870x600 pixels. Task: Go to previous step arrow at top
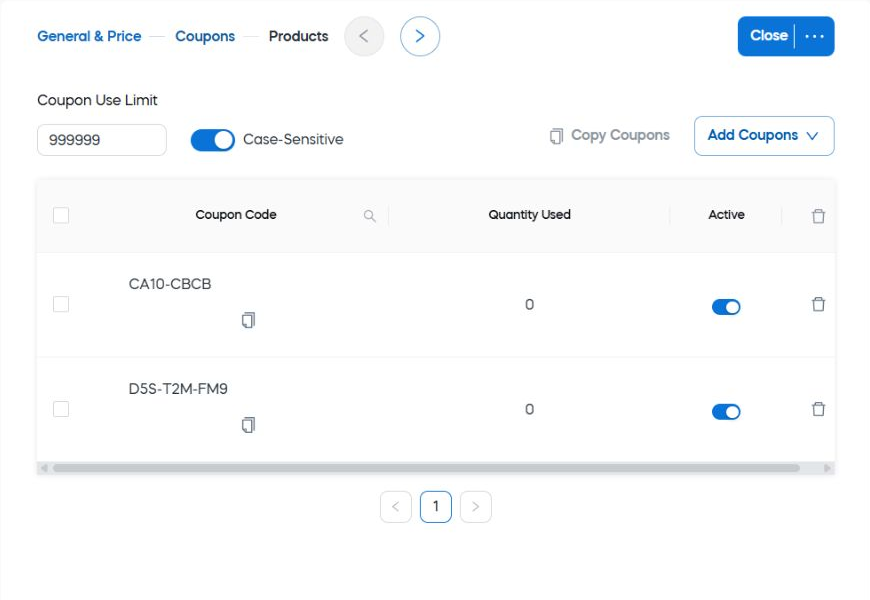pos(364,36)
